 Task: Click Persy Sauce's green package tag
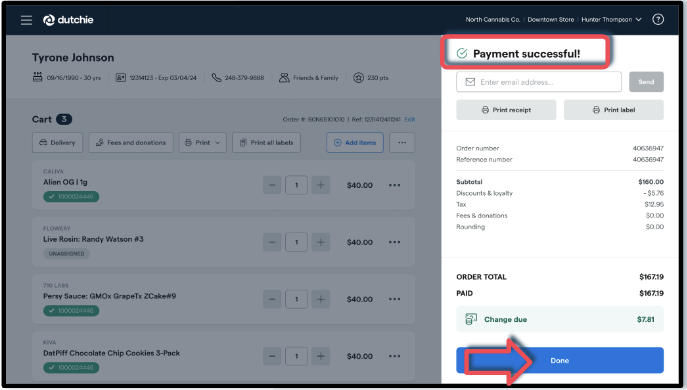(x=71, y=310)
